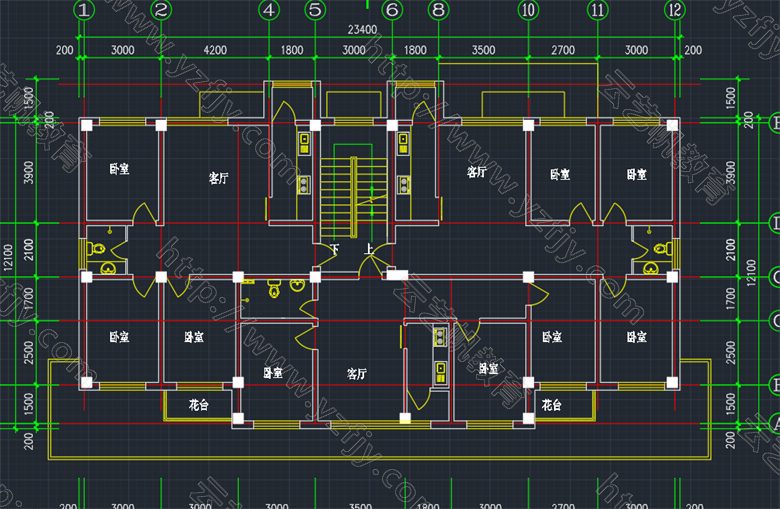Click the 花台 label near the right balcony
This screenshot has height=509, width=780.
[551, 405]
